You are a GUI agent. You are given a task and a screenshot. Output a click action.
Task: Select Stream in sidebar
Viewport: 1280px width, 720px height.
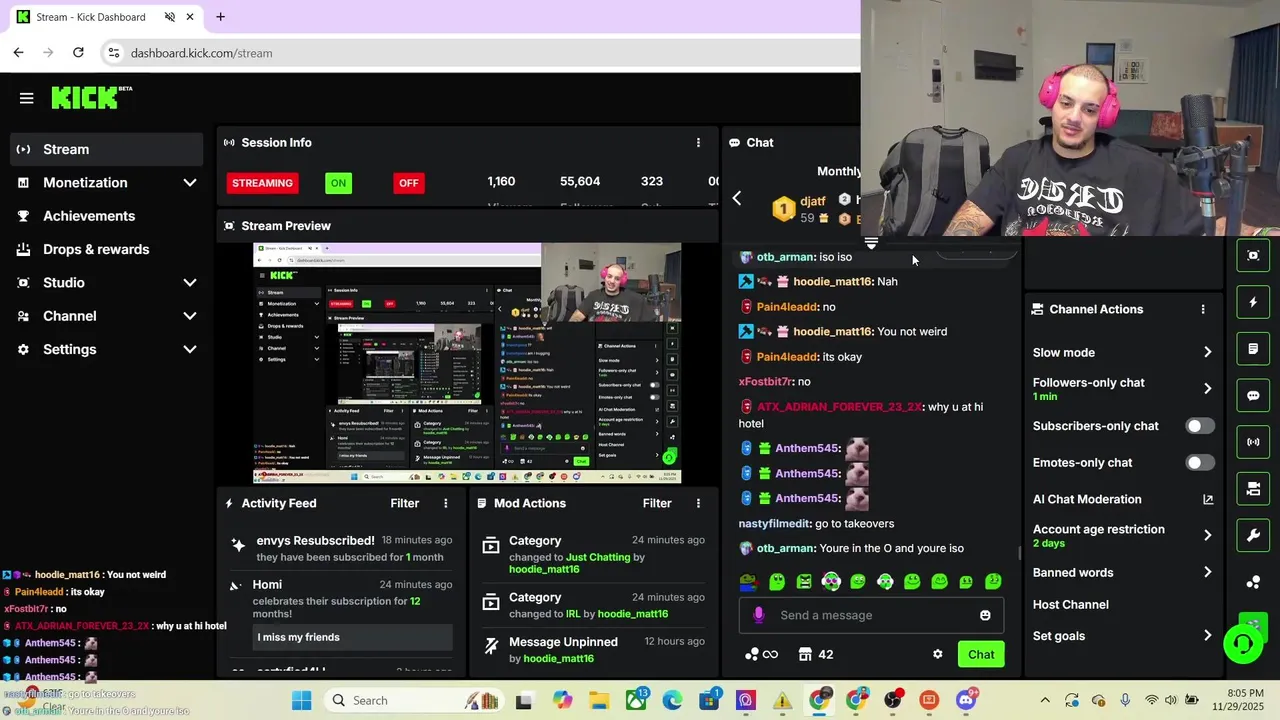[106, 149]
